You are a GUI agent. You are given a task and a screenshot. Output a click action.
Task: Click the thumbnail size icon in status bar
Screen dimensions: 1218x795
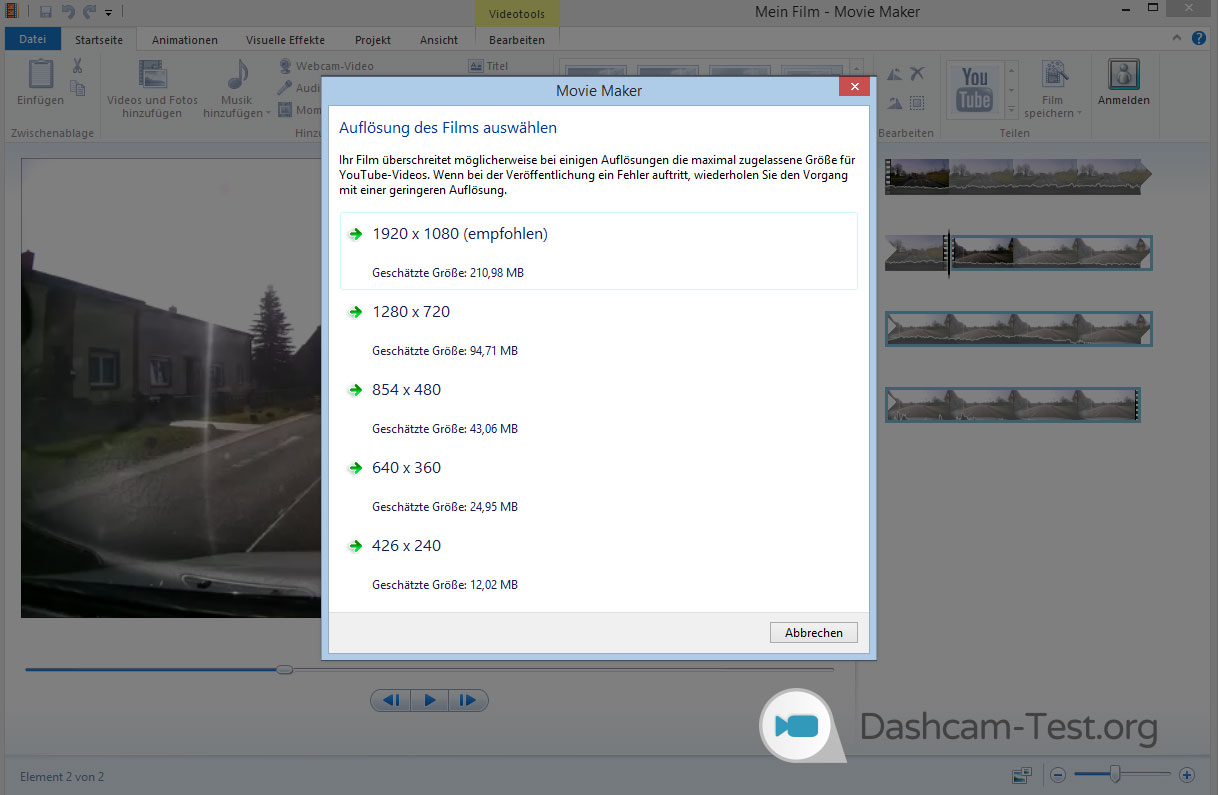[x=1022, y=774]
